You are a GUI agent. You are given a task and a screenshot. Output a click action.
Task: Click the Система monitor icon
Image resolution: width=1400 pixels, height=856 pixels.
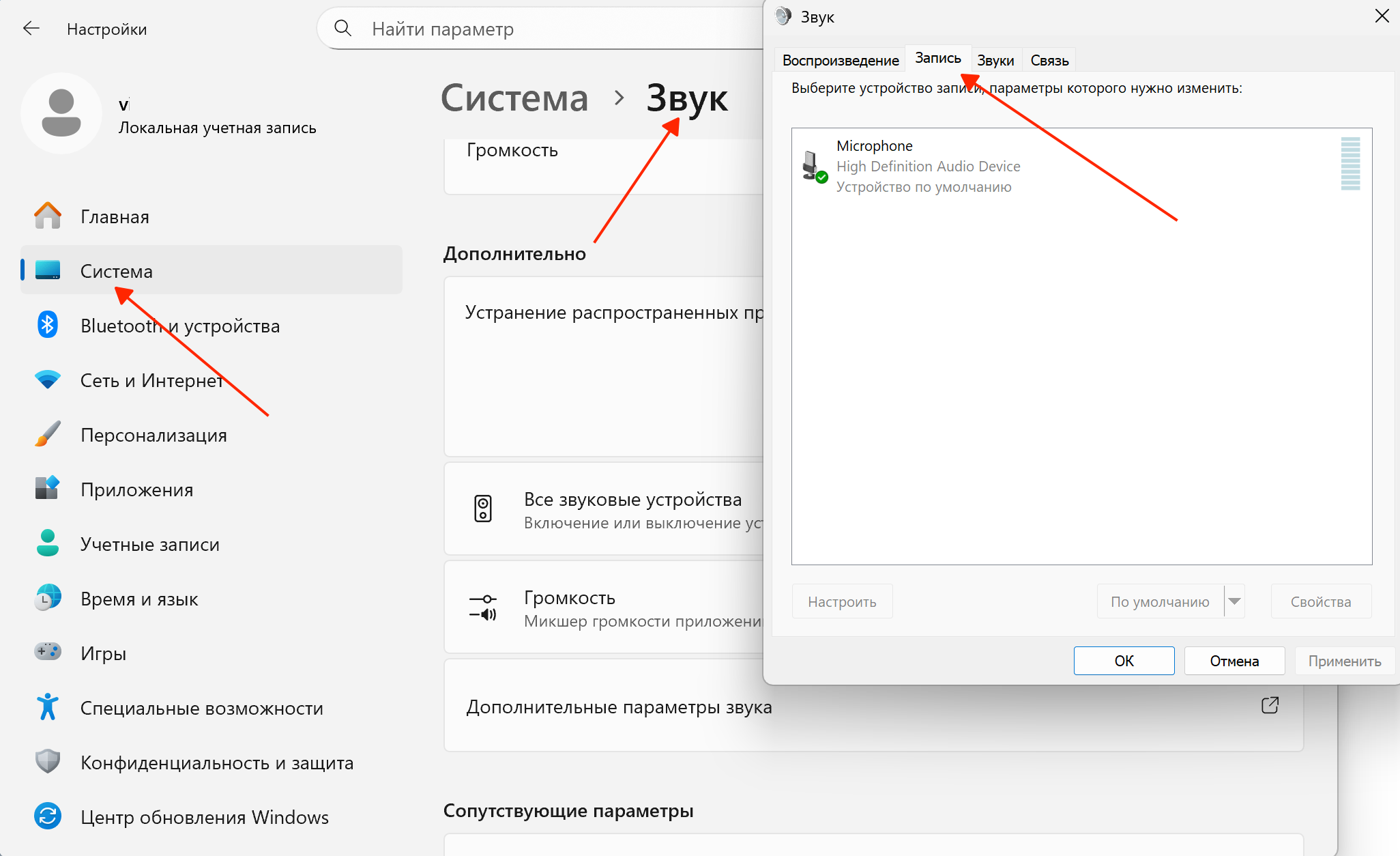tap(48, 270)
